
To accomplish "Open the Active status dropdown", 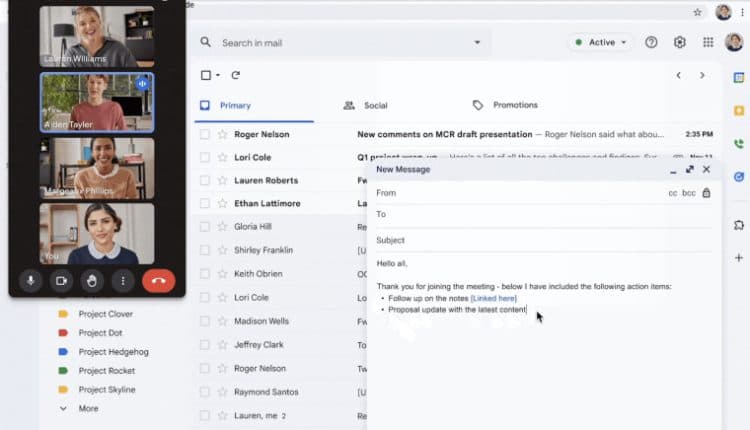I will pos(601,42).
